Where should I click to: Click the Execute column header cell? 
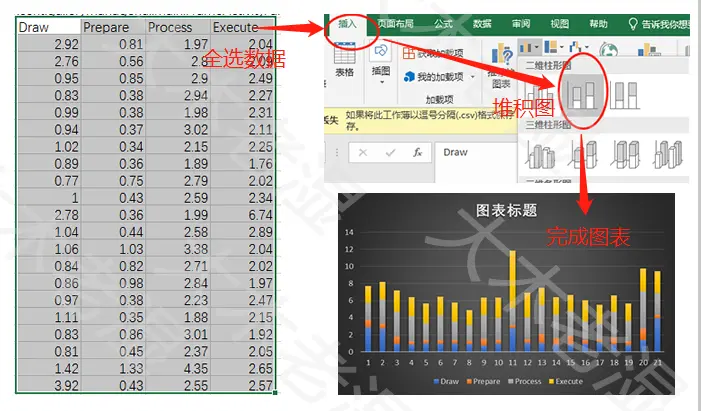243,27
